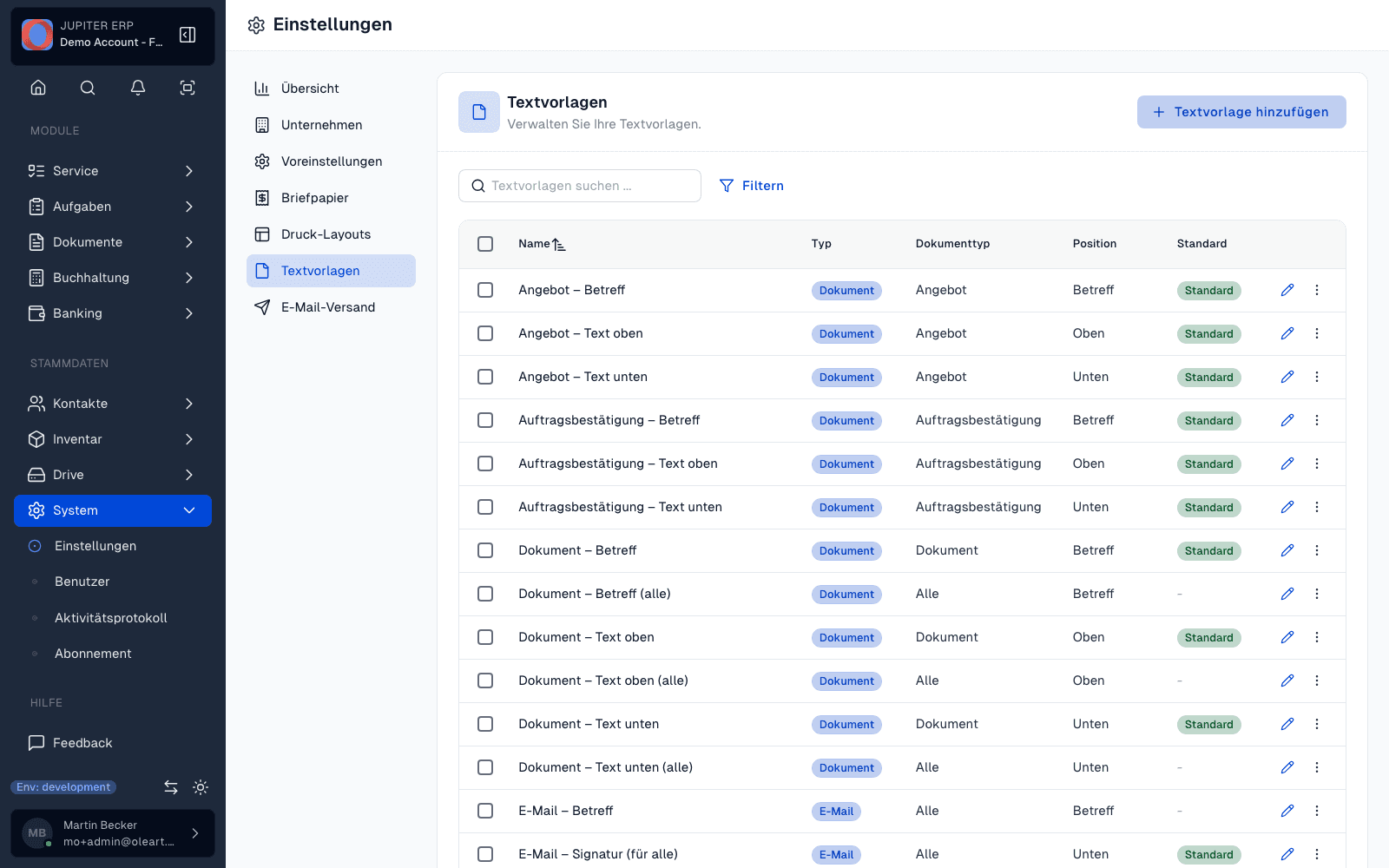
Task: Edit the Angebot – Betreff template pencil
Action: [x=1287, y=290]
